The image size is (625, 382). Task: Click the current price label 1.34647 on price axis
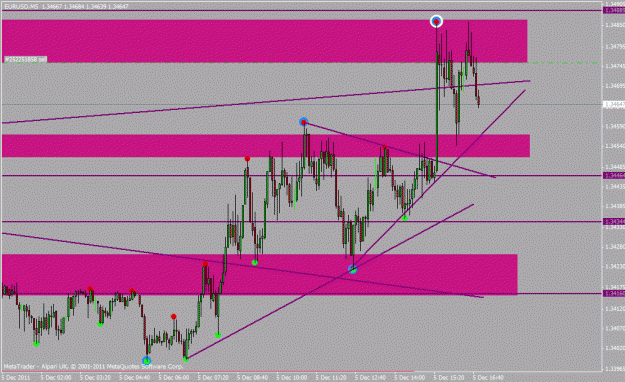pos(614,104)
